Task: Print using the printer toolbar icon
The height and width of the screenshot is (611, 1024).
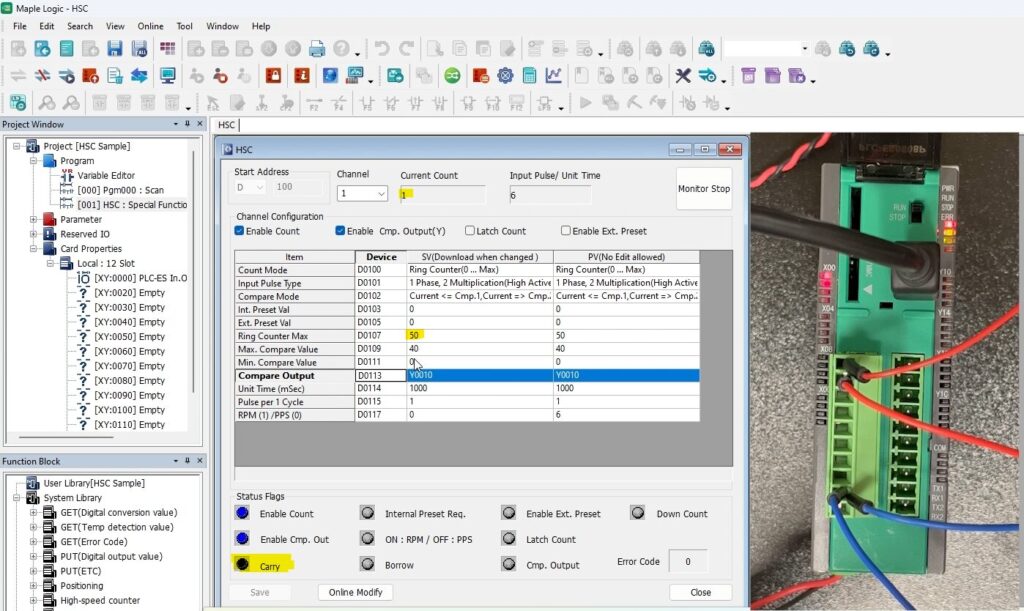Action: tap(317, 48)
